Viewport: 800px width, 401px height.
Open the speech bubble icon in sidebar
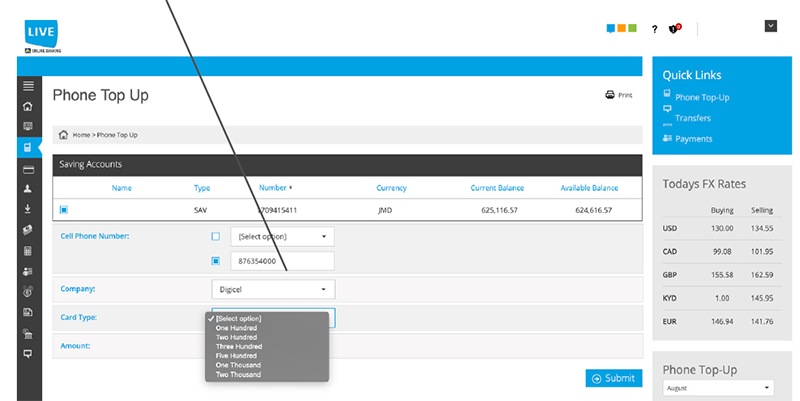pyautogui.click(x=28, y=354)
